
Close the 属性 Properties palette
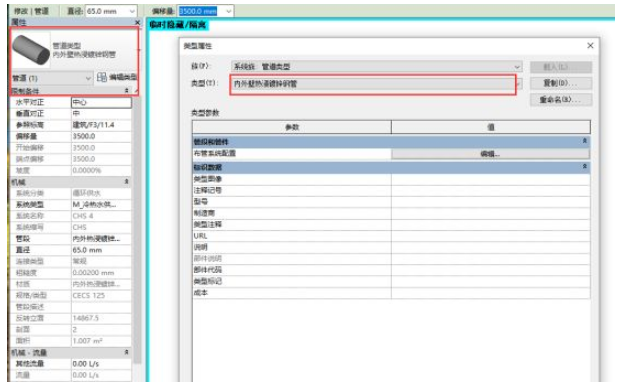click(137, 22)
